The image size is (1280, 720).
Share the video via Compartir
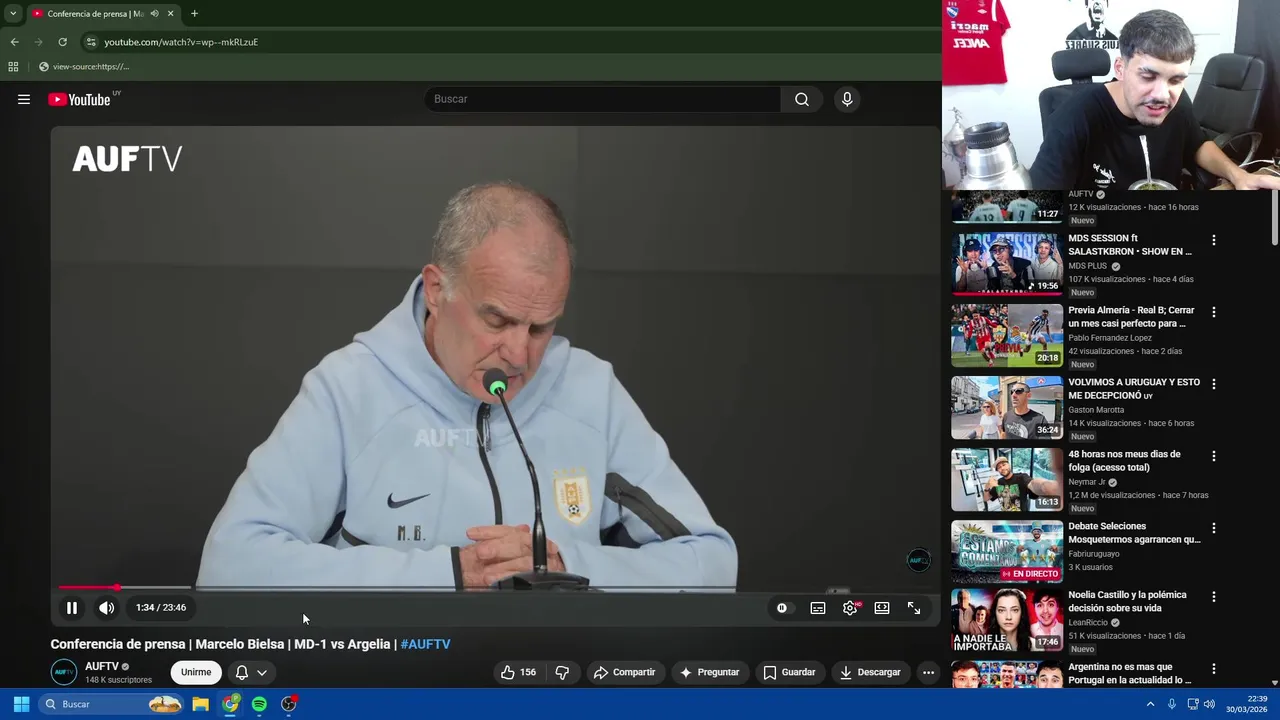tap(624, 672)
